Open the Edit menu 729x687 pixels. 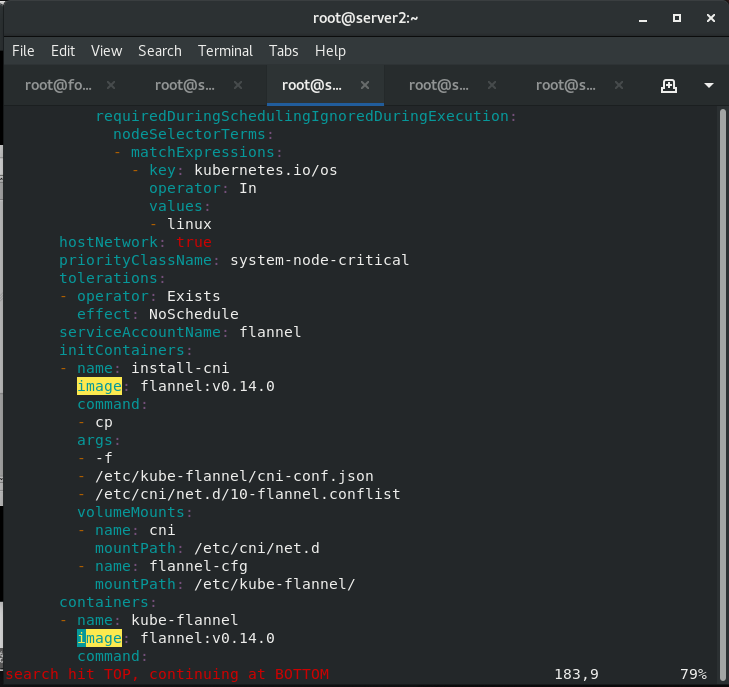click(63, 51)
